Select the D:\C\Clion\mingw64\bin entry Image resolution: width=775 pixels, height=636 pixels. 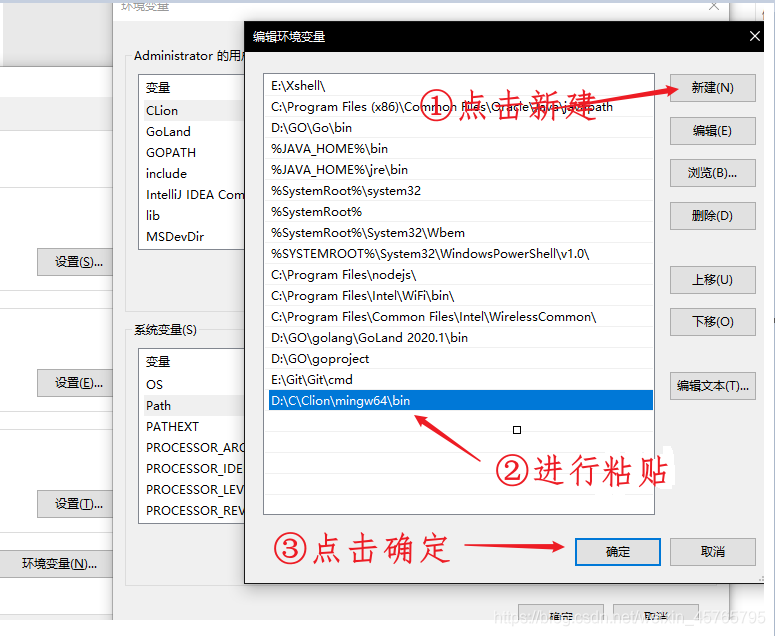tap(459, 401)
